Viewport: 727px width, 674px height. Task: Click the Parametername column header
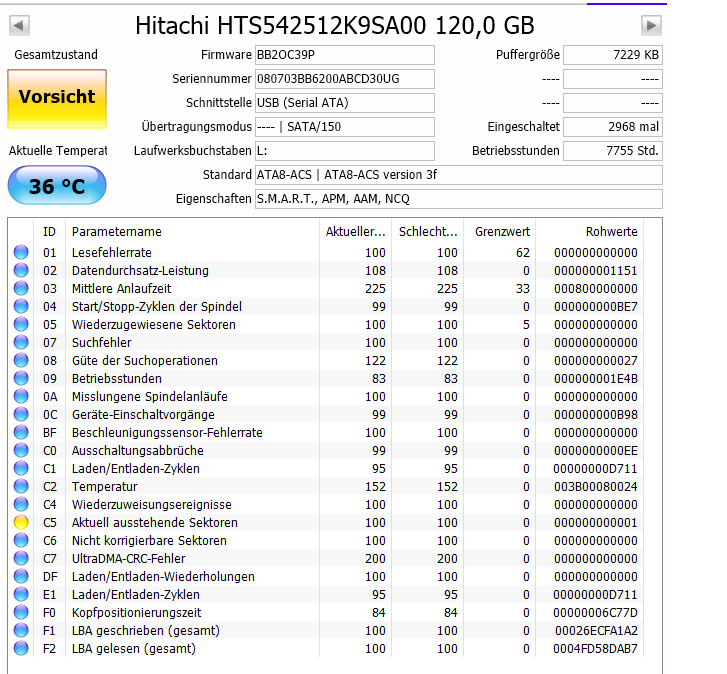click(x=192, y=231)
